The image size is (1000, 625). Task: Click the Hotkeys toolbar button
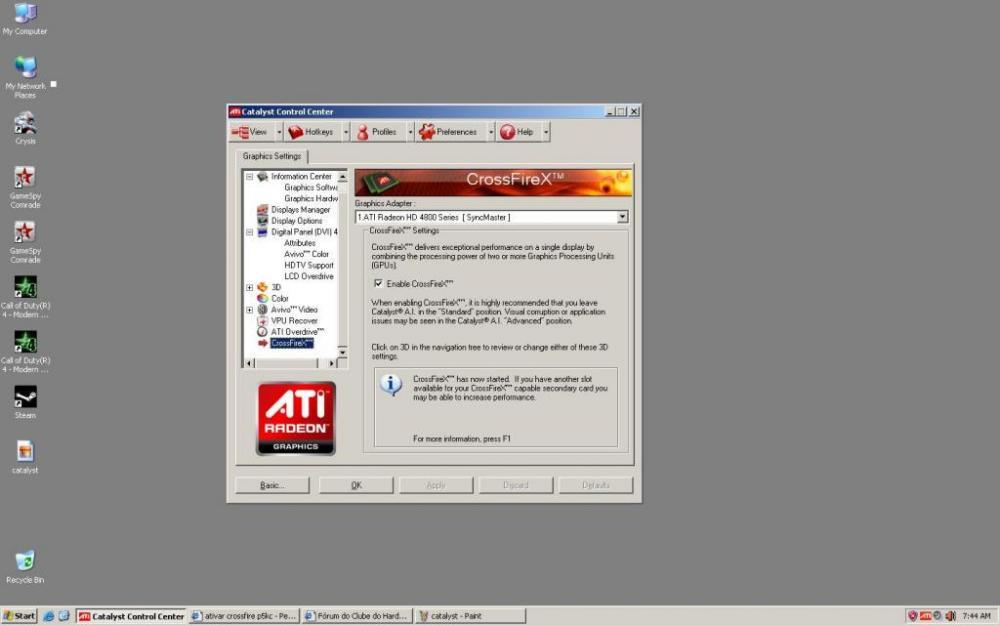(x=312, y=132)
